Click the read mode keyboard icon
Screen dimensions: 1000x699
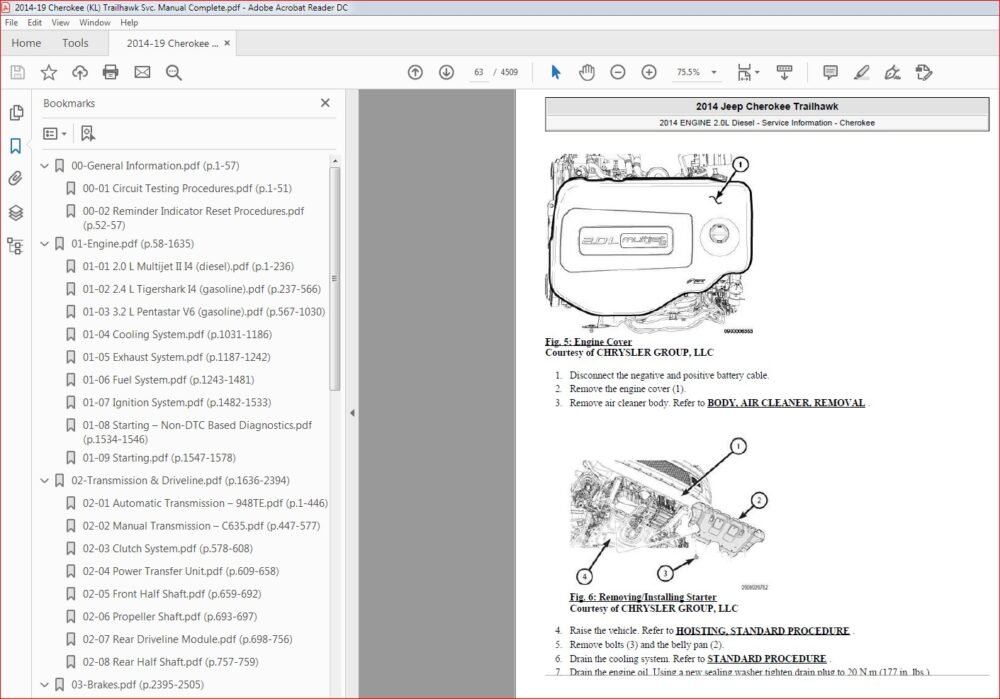point(784,72)
